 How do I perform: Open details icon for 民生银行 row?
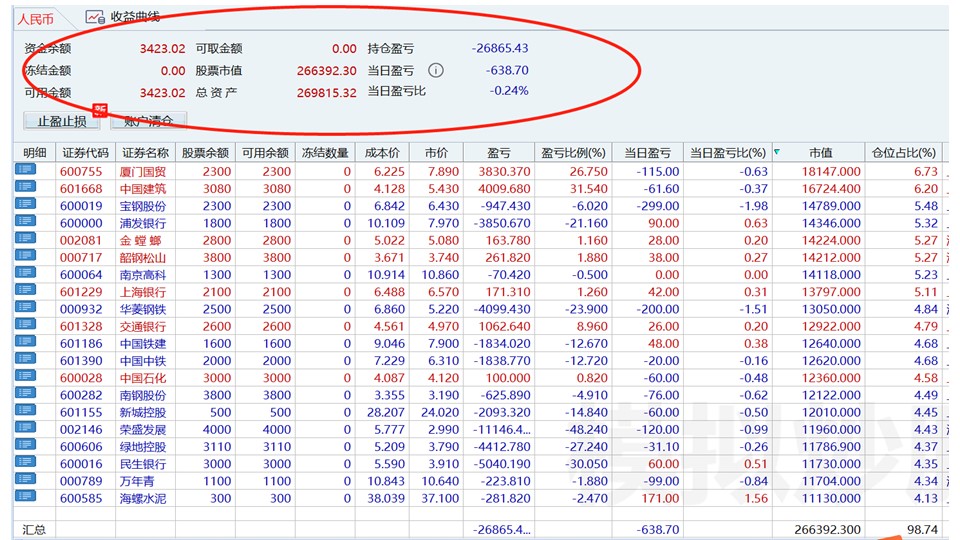tap(25, 461)
